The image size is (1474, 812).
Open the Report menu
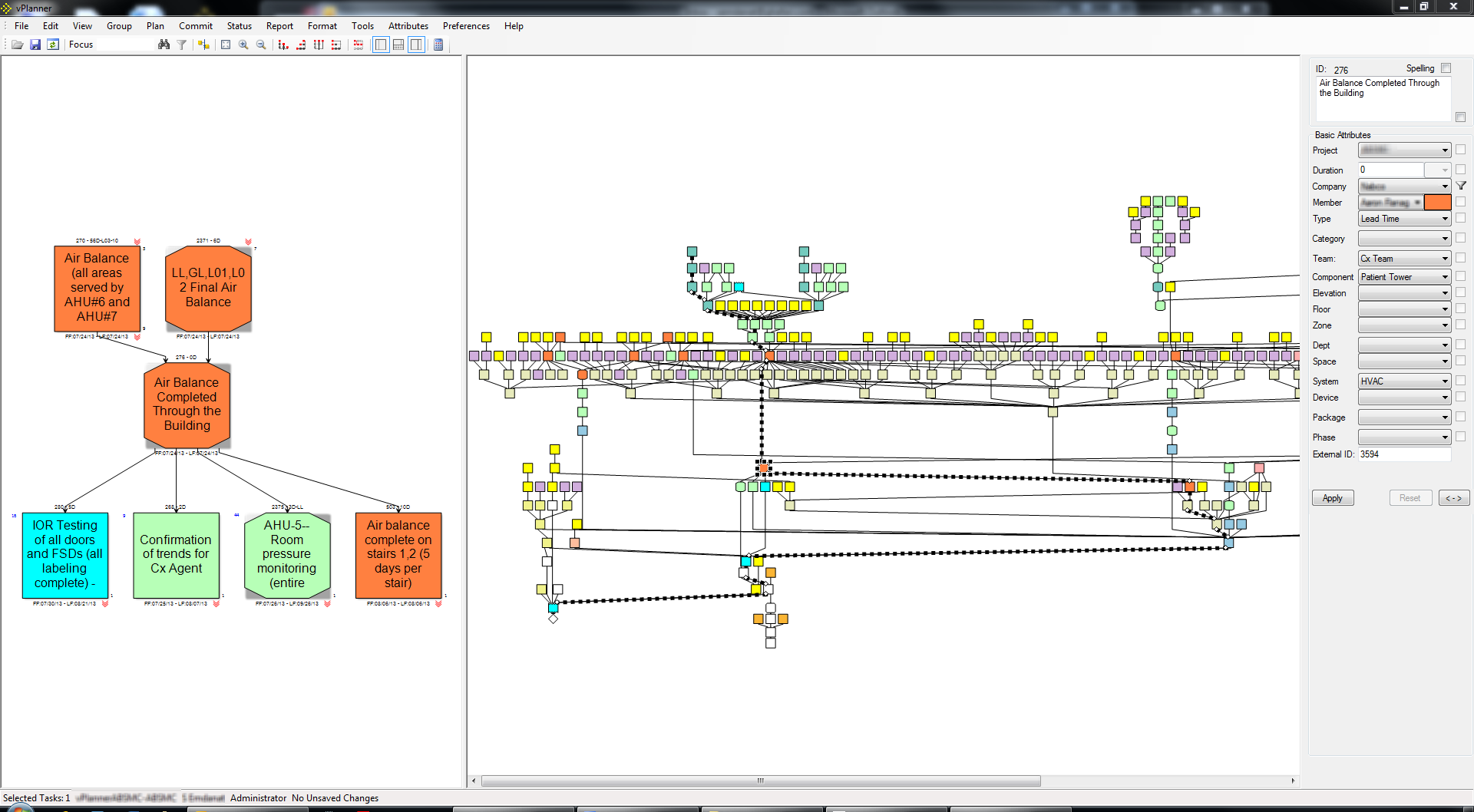[279, 25]
